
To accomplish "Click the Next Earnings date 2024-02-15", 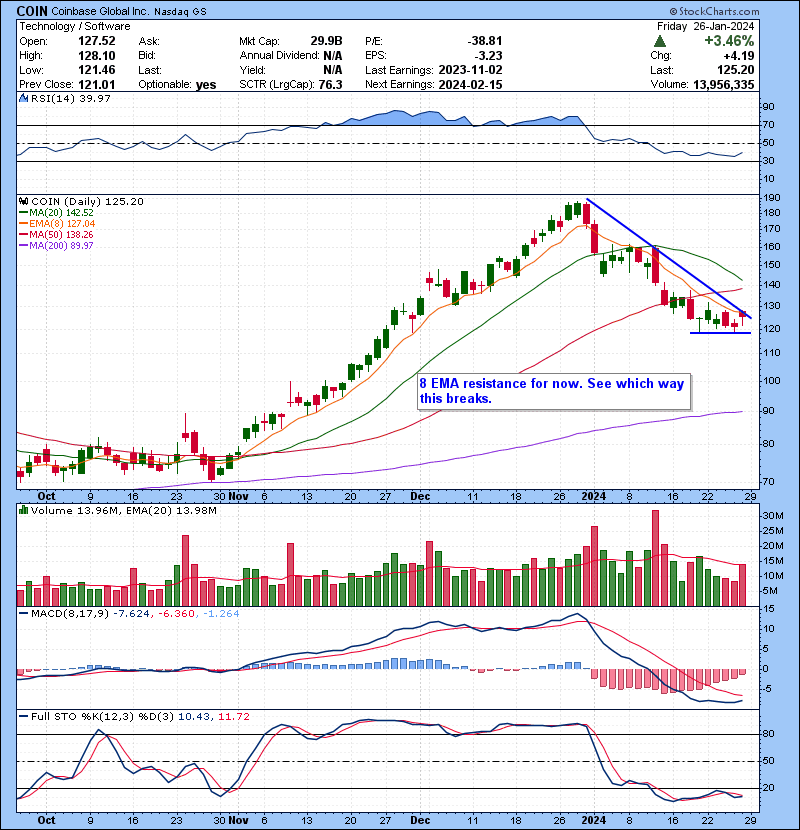I will (470, 85).
